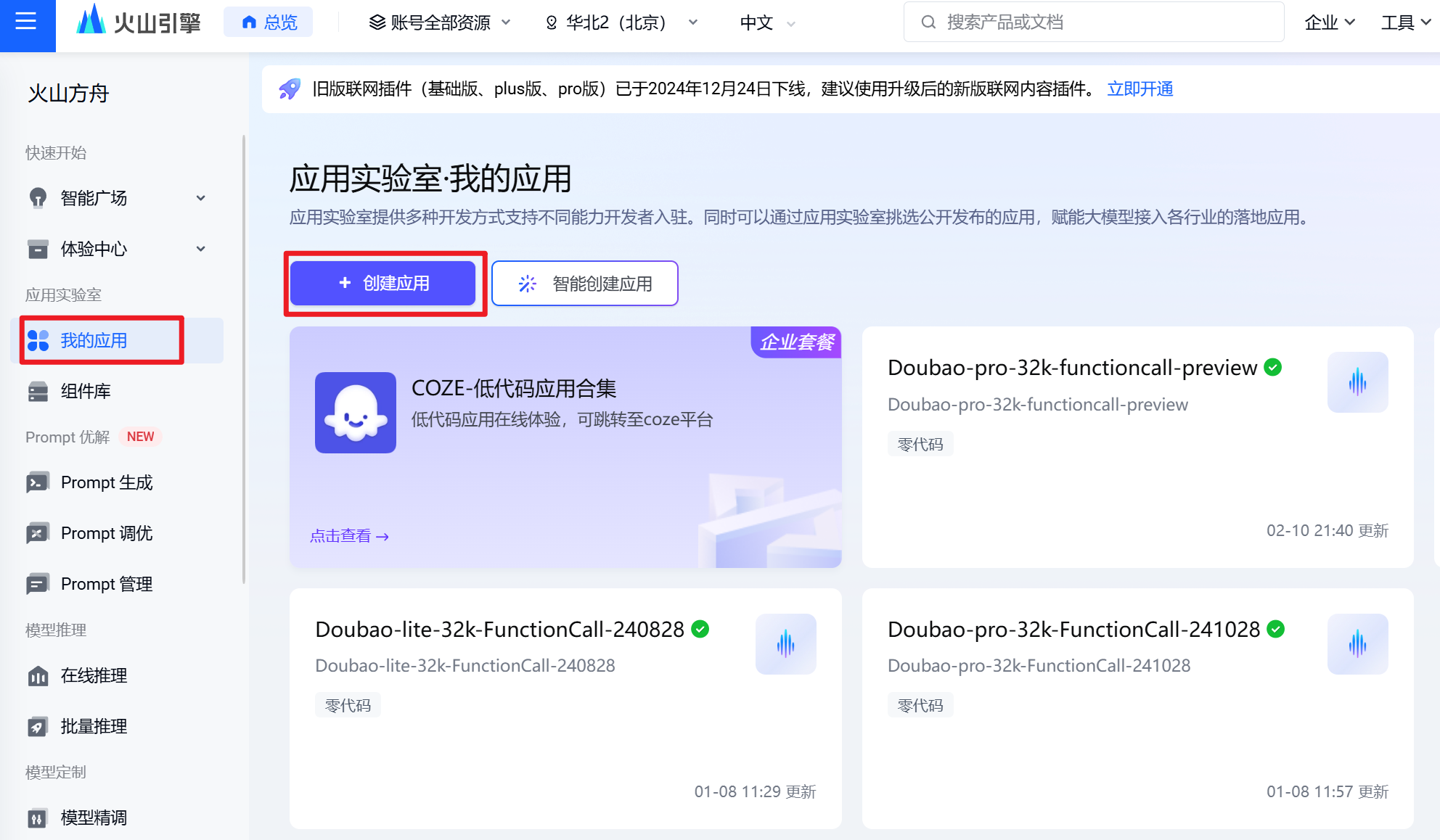Open 模型精调 in the sidebar
Screen dimensions: 1440x840
[116, 818]
